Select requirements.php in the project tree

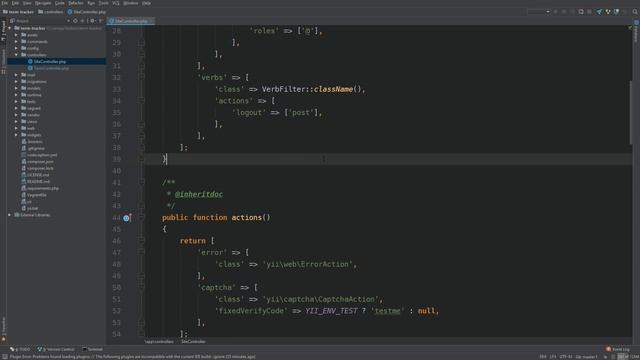click(43, 188)
